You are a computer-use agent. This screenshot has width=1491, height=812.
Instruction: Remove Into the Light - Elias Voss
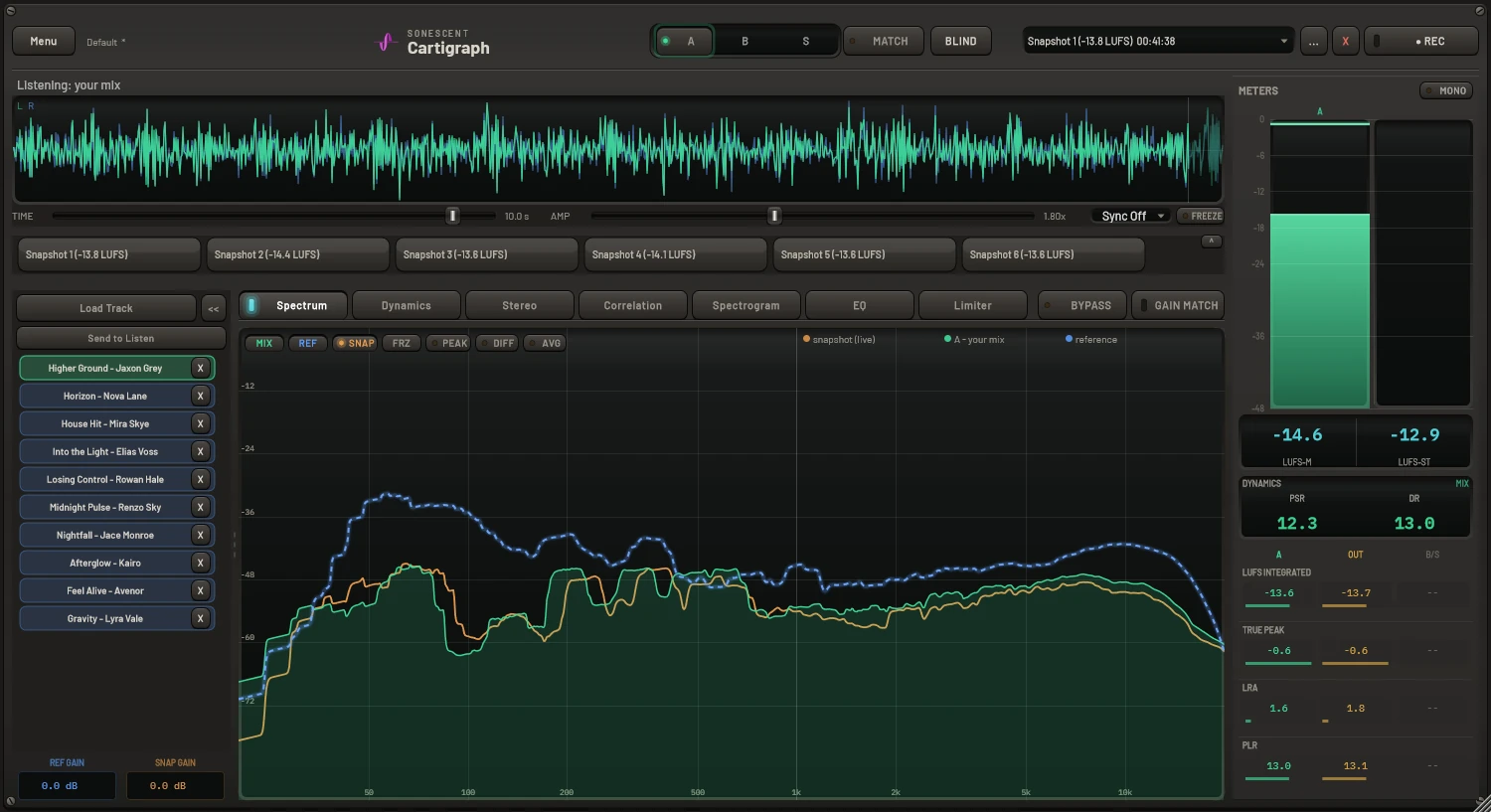201,451
